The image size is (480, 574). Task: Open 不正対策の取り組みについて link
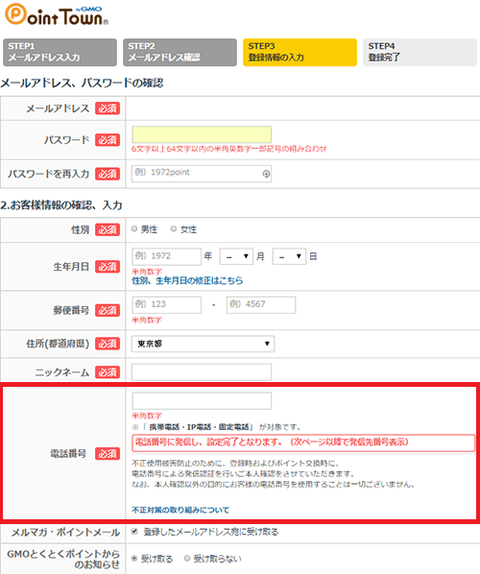pos(181,510)
